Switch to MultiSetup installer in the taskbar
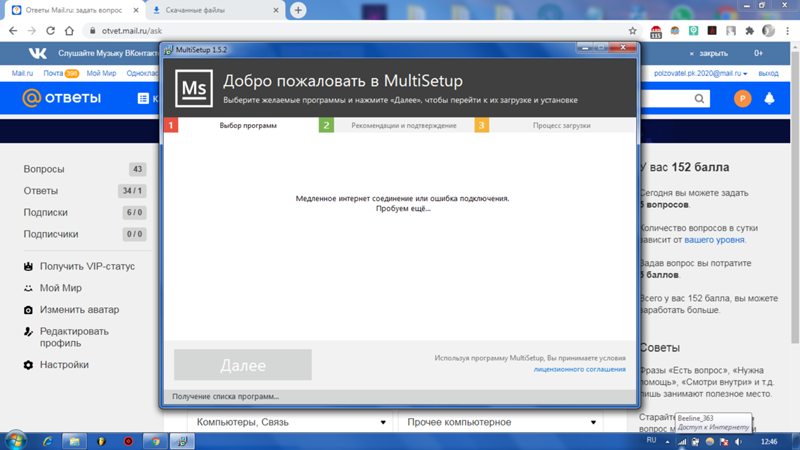The image size is (800, 450). 182,441
